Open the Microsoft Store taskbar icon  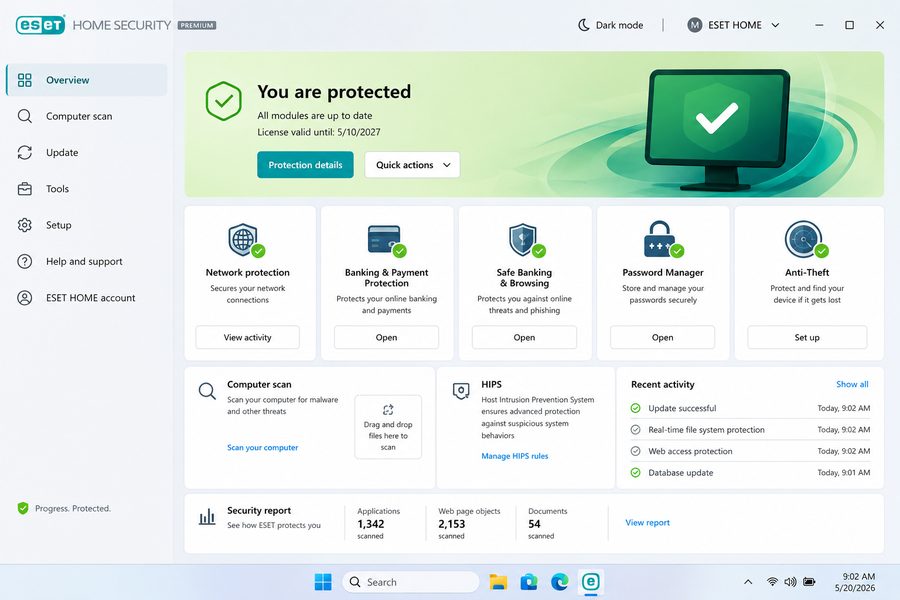pos(529,582)
